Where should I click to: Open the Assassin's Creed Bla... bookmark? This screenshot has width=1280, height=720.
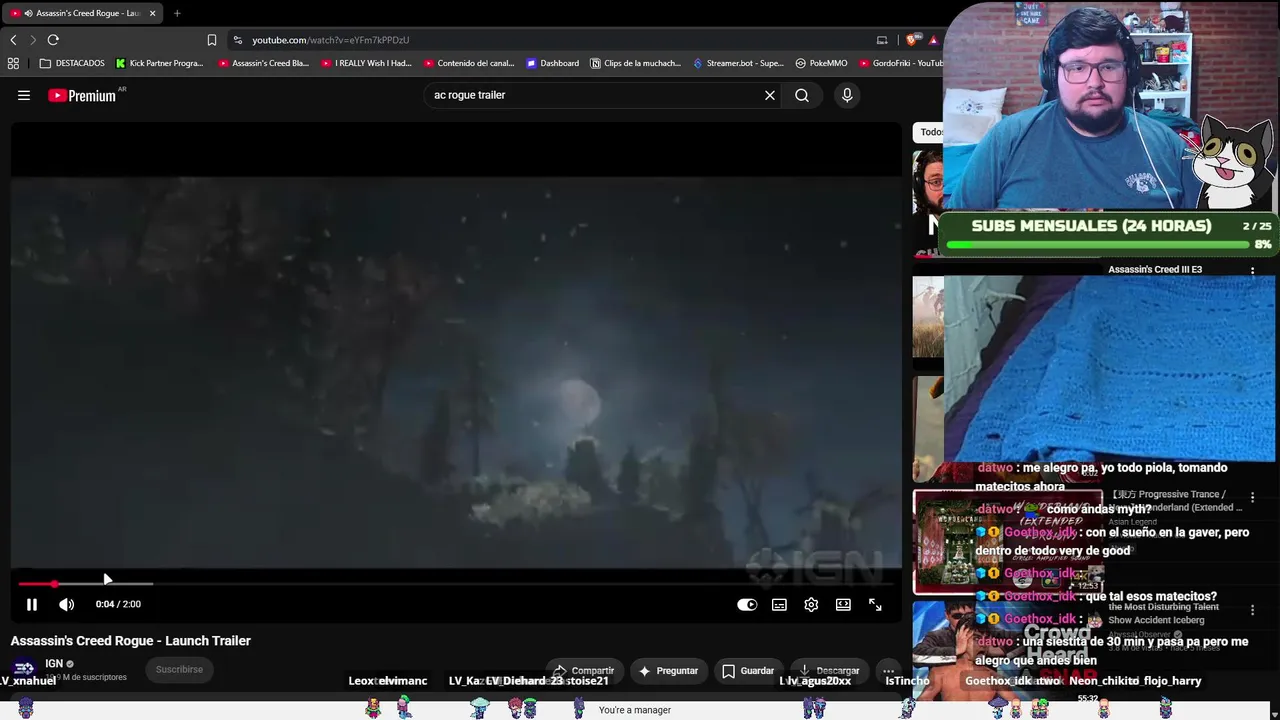pos(264,63)
